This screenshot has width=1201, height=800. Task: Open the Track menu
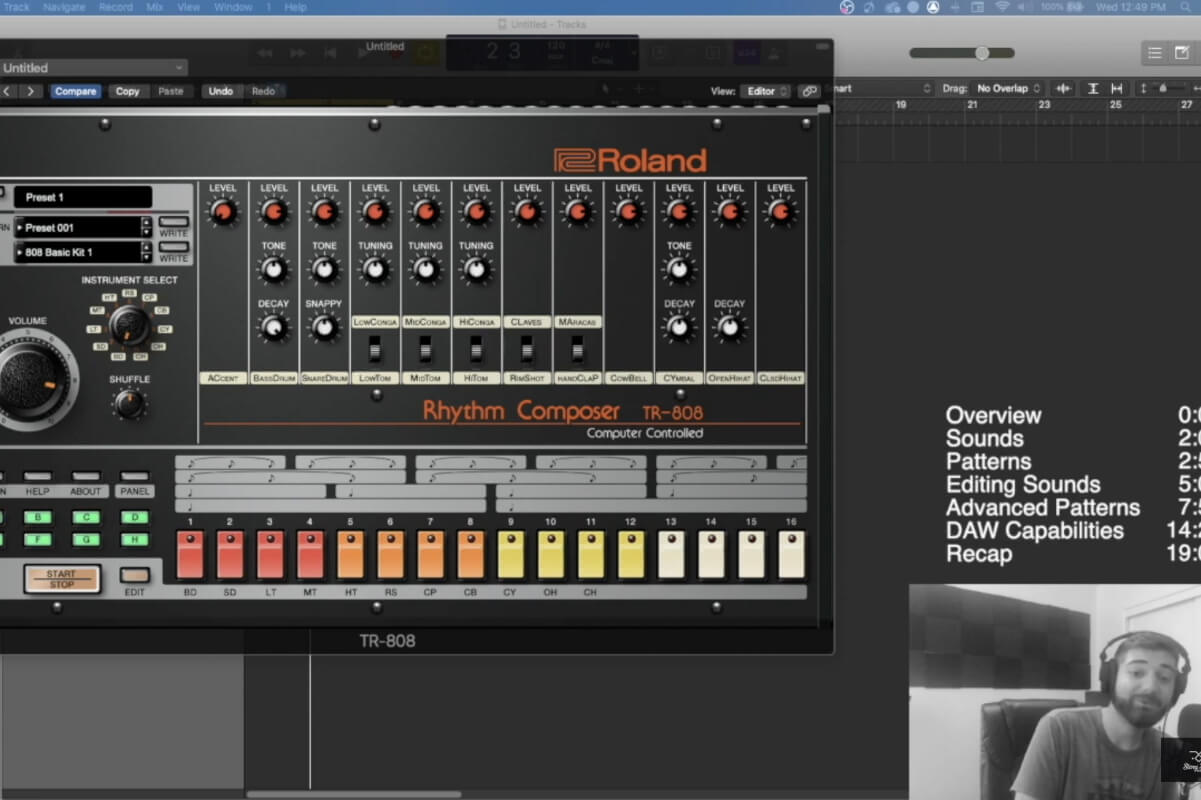(16, 7)
